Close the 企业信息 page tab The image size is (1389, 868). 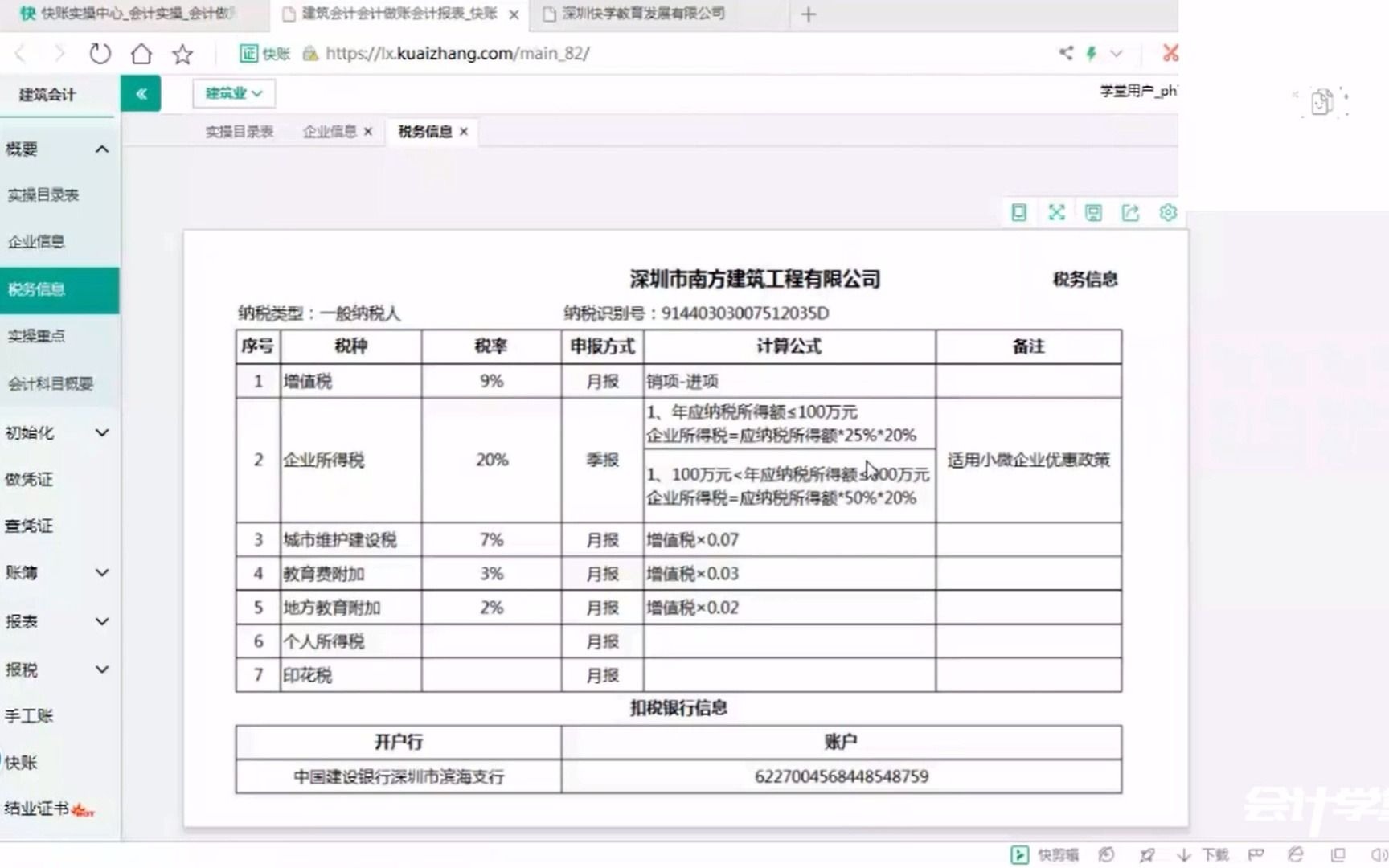(x=368, y=132)
